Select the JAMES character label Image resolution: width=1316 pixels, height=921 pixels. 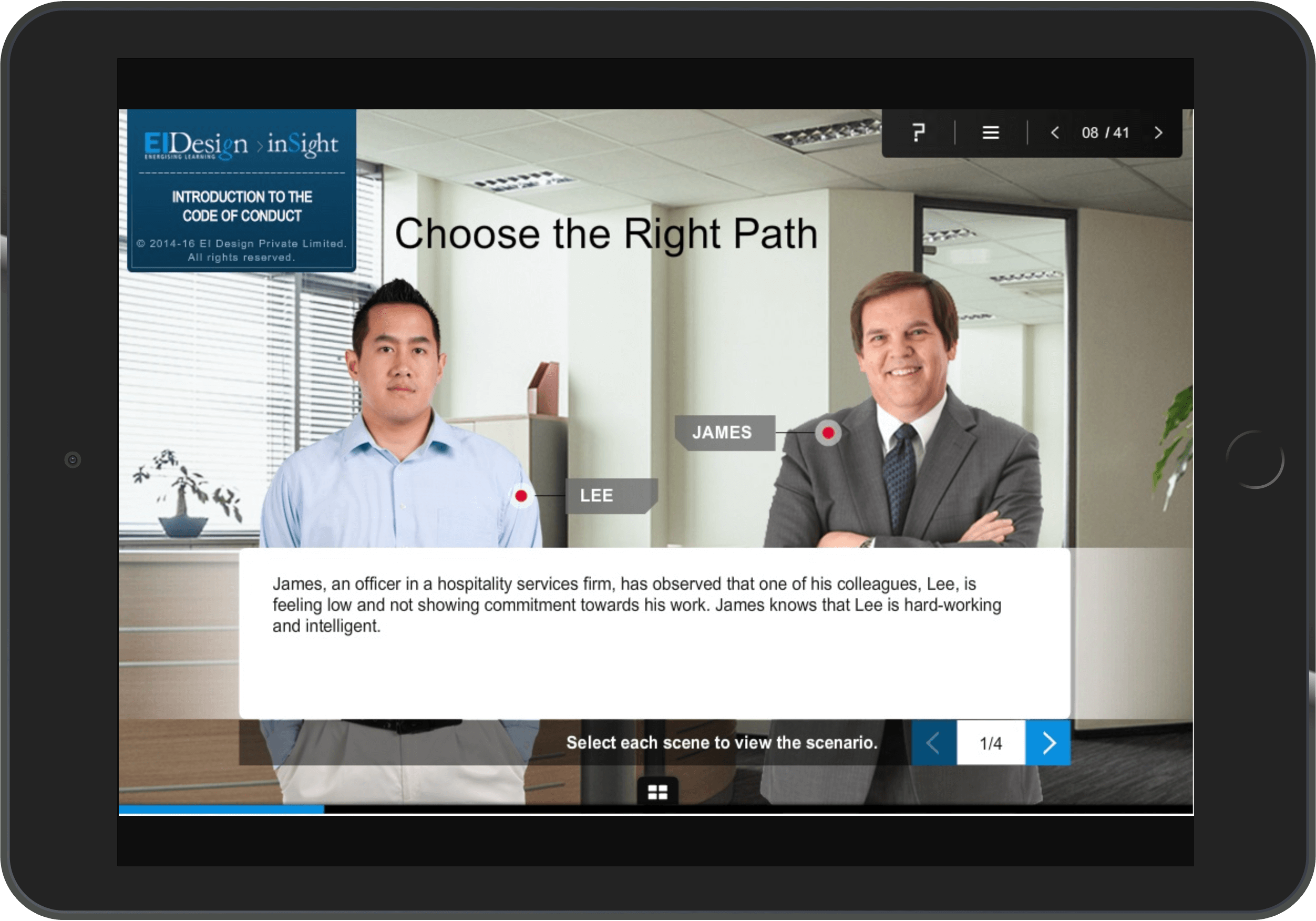click(x=724, y=433)
